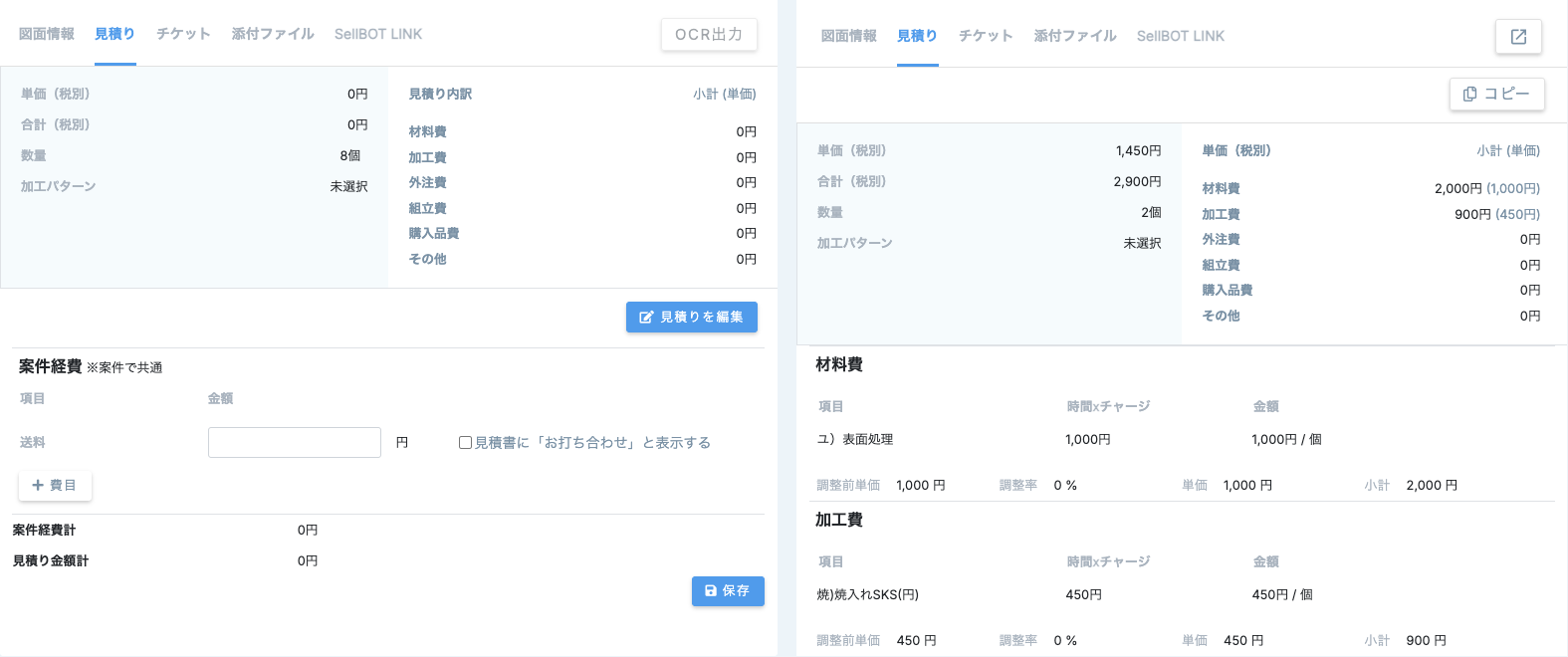Add expense with the 費目 button
Screen dimensions: 1568x657
click(55, 485)
